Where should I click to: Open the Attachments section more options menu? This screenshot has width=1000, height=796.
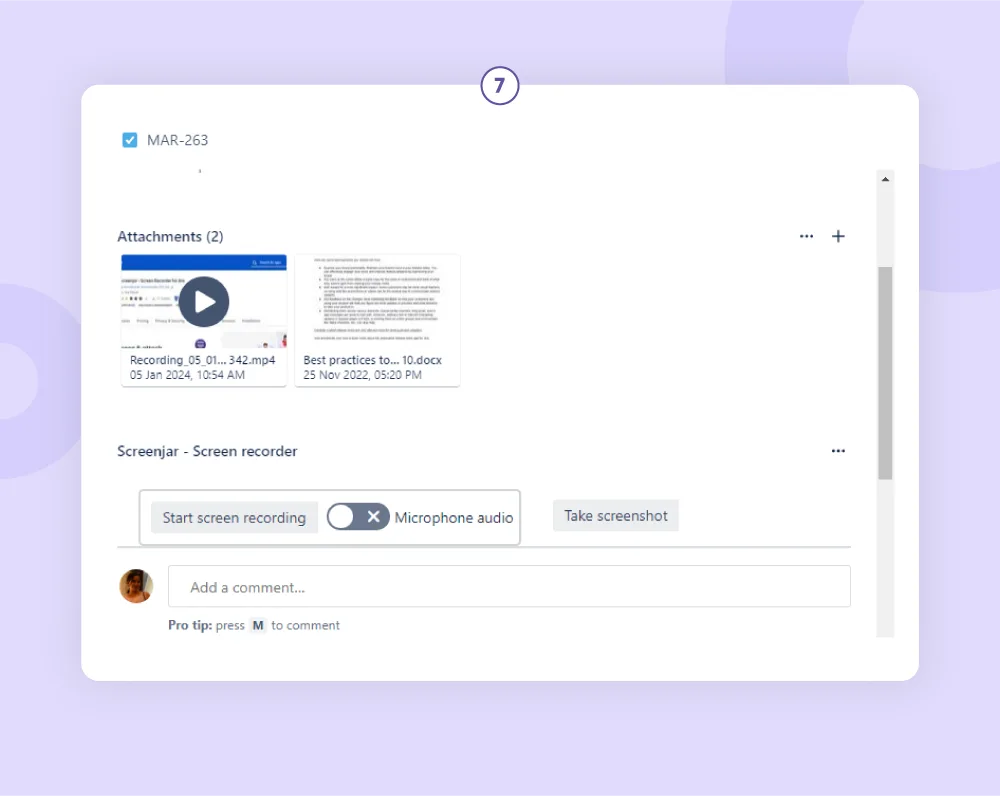806,236
